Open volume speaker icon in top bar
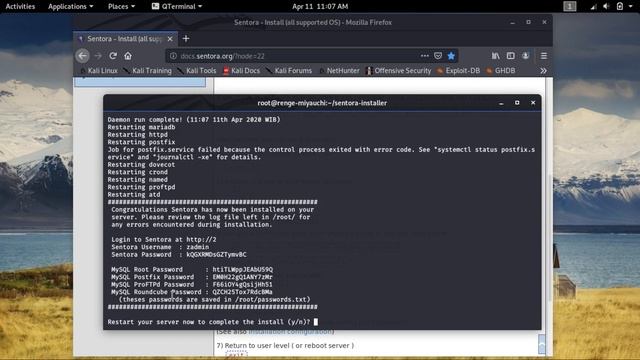The image size is (640, 360). click(x=606, y=6)
